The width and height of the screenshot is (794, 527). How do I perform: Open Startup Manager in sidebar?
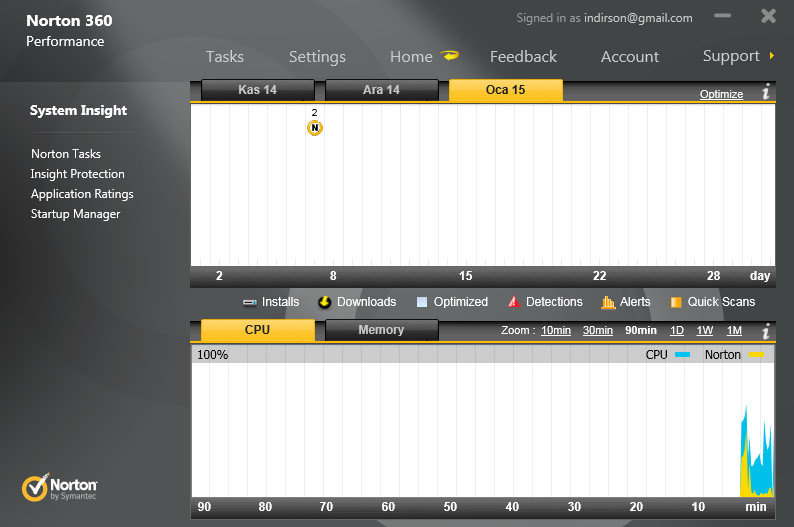click(x=75, y=214)
